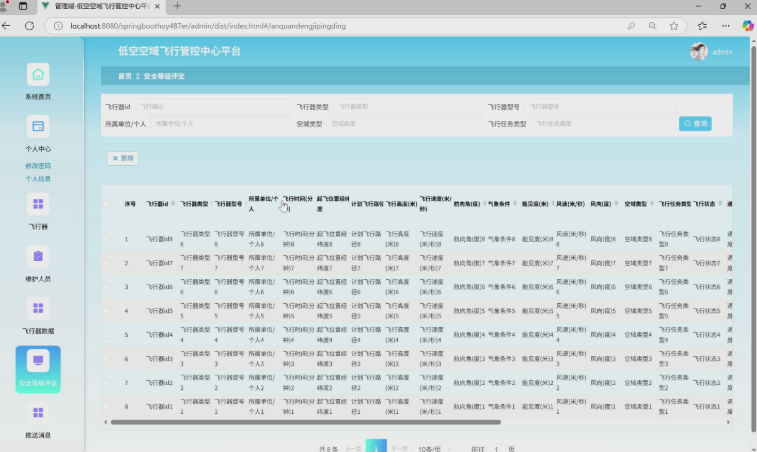Image resolution: width=757 pixels, height=452 pixels.
Task: Check the row 7 checkbox 飞行器id2
Action: pyautogui.click(x=106, y=382)
